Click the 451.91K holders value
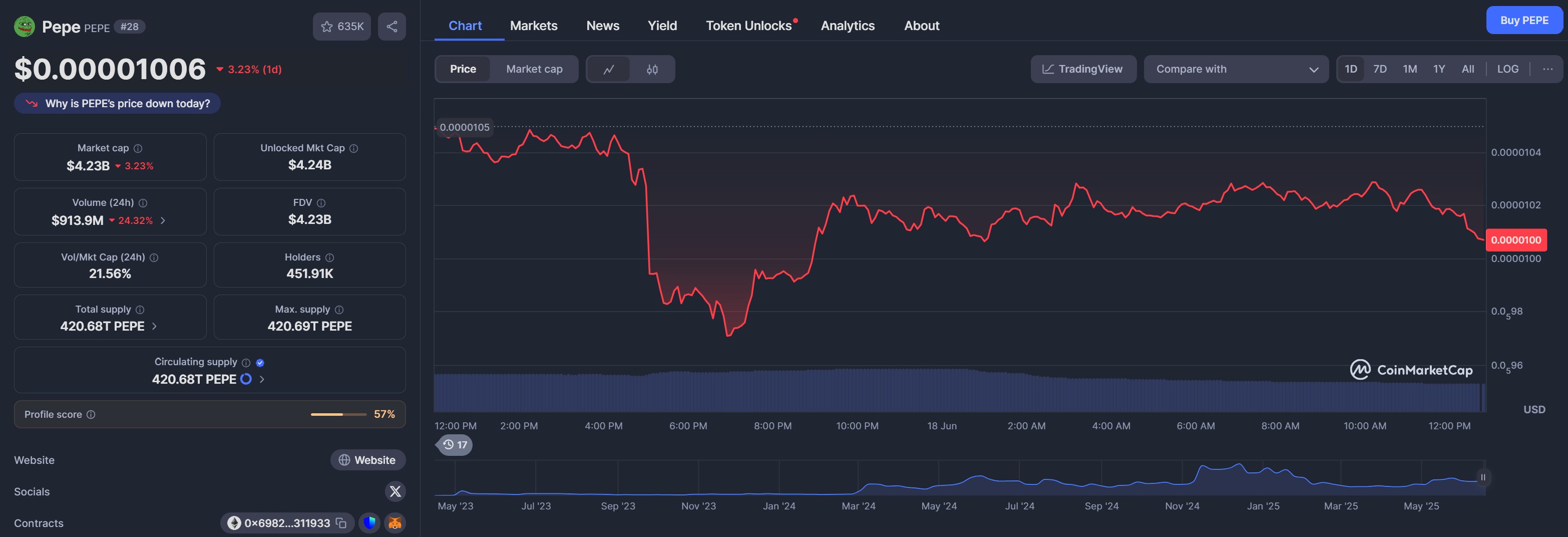 tap(310, 274)
